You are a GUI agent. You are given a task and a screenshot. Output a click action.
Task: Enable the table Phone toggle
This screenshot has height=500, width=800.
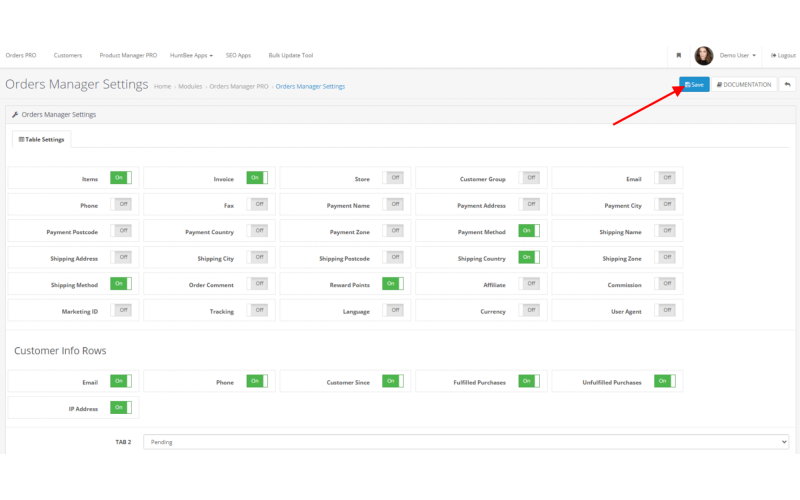click(121, 204)
